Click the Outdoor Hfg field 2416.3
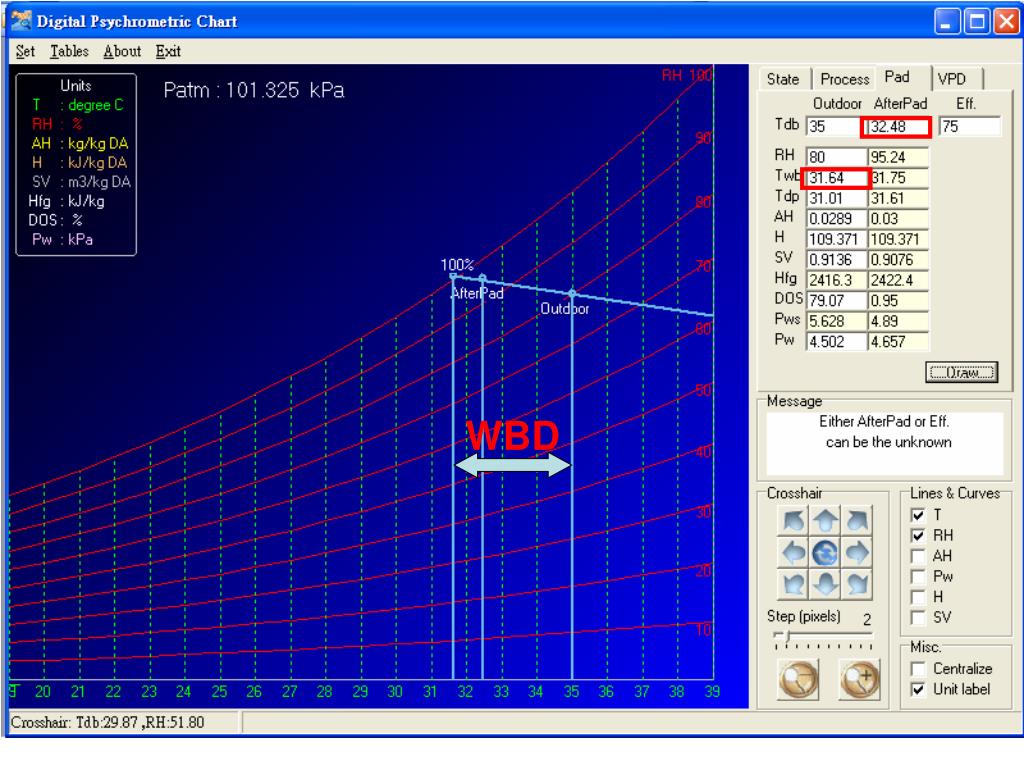The image size is (1024, 768). [837, 281]
